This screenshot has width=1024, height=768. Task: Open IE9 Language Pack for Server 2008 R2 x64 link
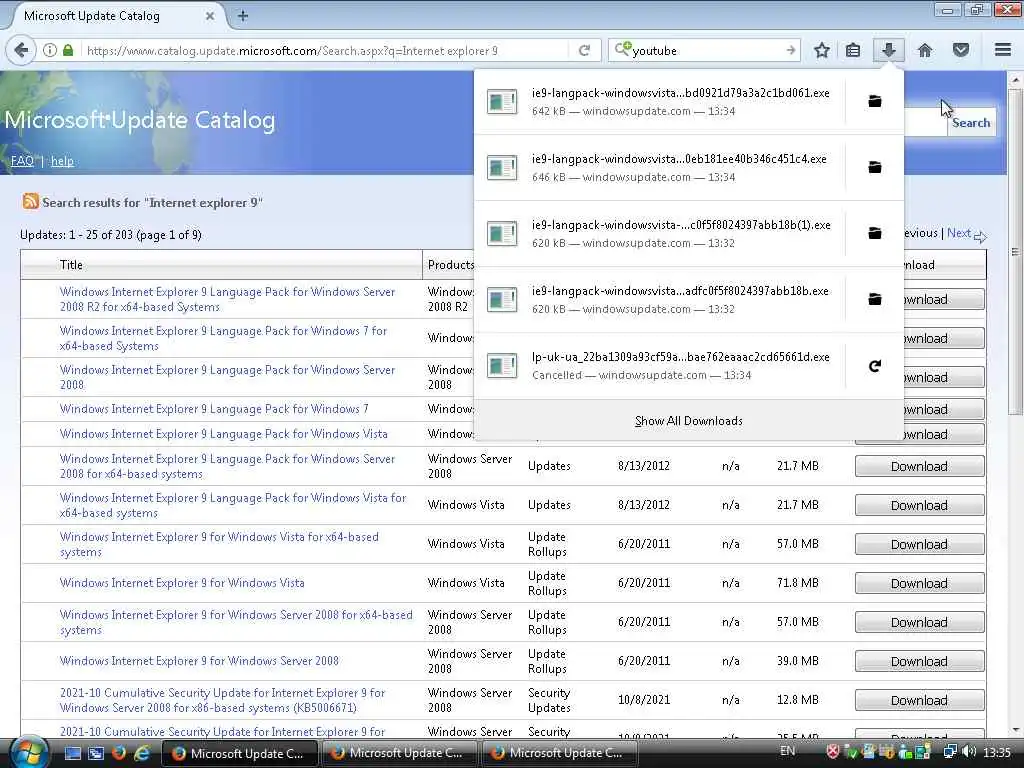[227, 299]
